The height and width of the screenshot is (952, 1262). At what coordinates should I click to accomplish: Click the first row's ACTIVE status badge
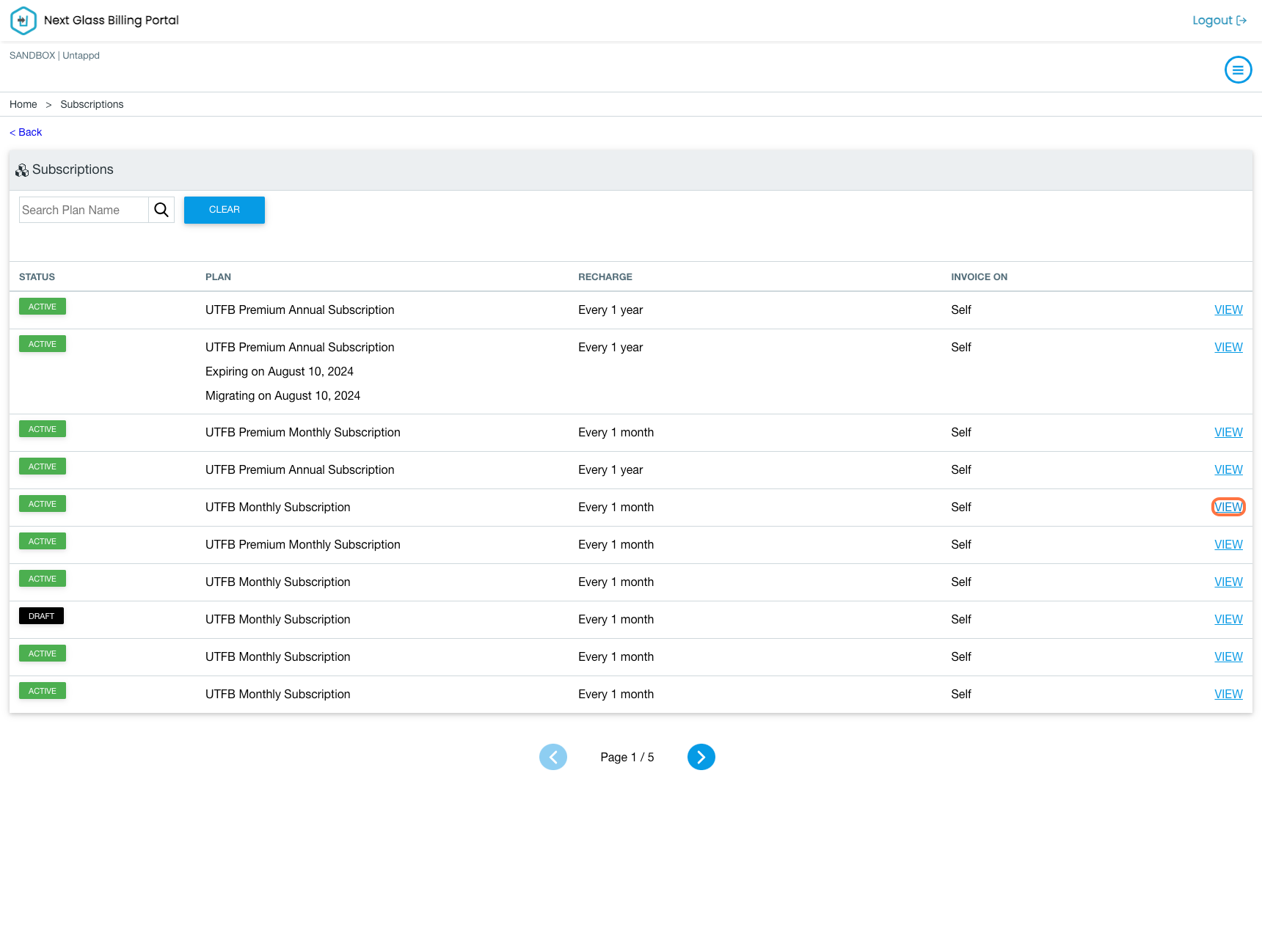[x=43, y=307]
